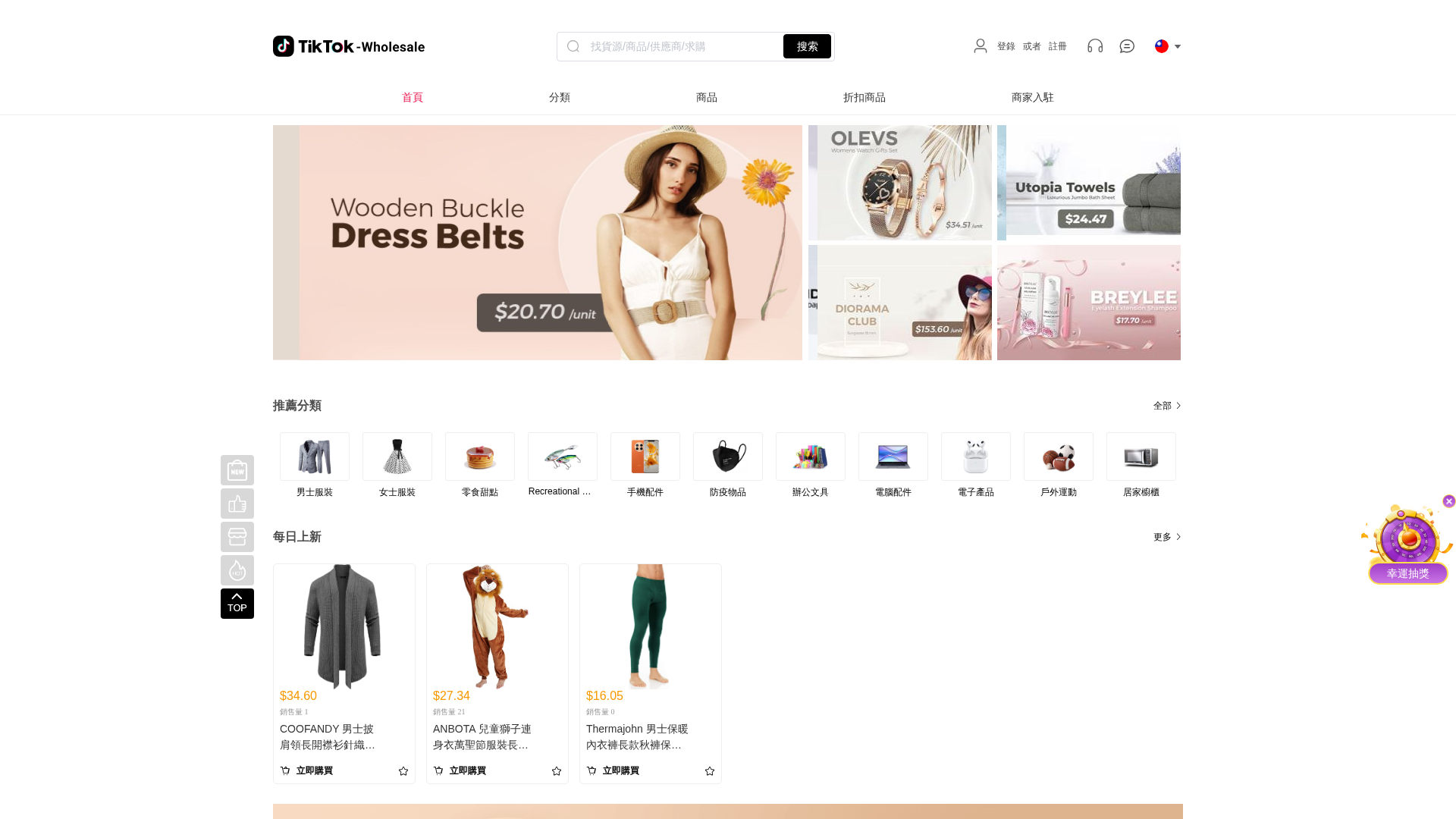Select the snacks pancake category icon
Image resolution: width=1456 pixels, height=819 pixels.
(480, 457)
